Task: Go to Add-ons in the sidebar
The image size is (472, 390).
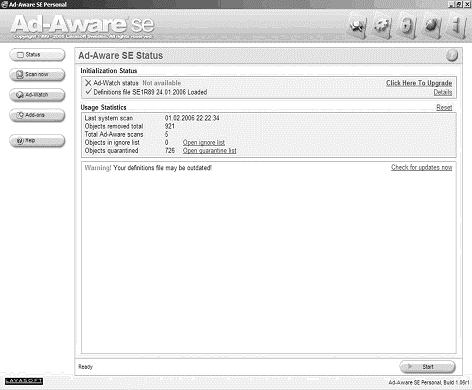Action: point(37,115)
